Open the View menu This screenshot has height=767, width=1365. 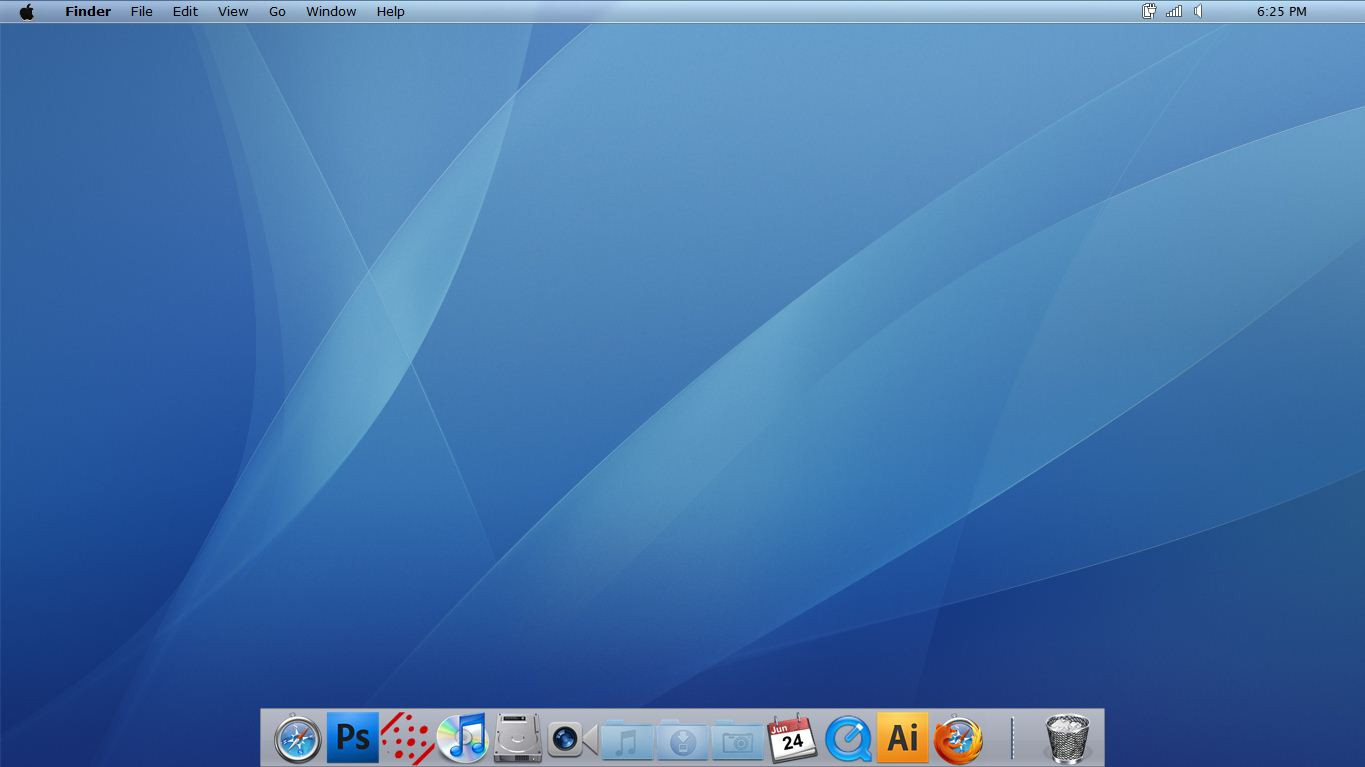pos(233,12)
